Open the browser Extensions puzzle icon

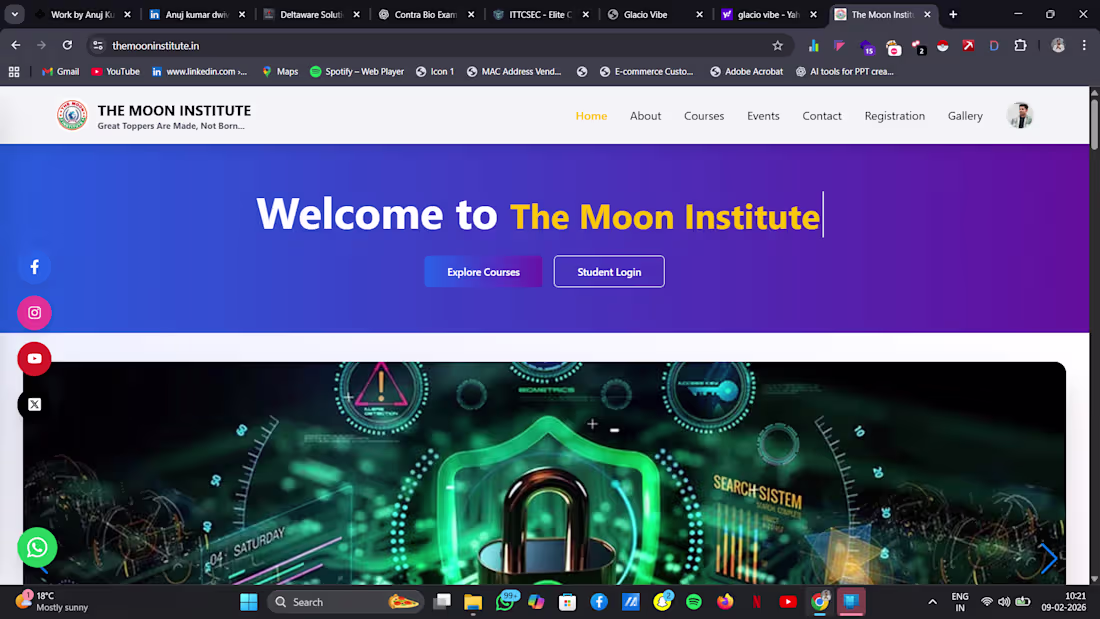tap(1021, 46)
